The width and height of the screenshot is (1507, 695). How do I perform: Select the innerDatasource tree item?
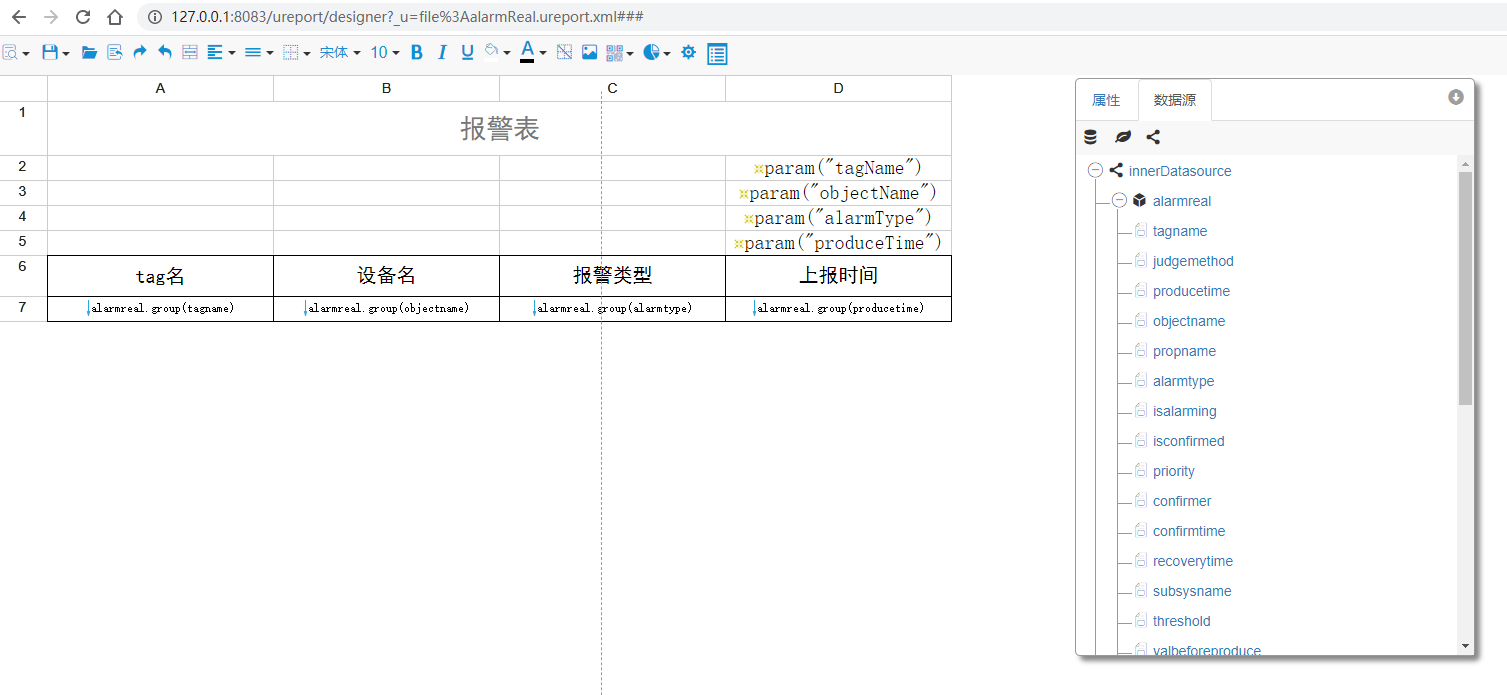point(1180,171)
